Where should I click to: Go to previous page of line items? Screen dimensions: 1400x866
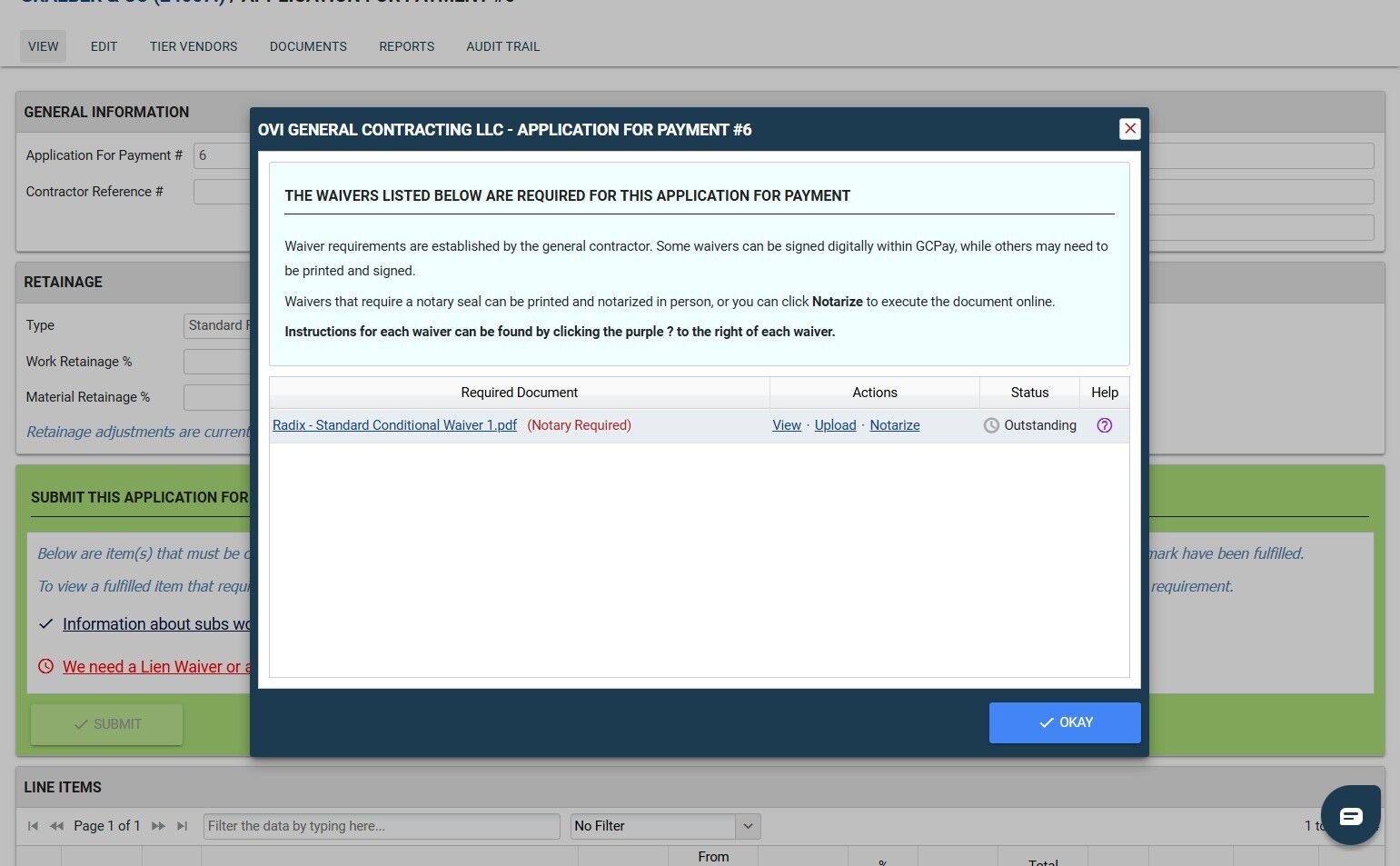[x=56, y=826]
